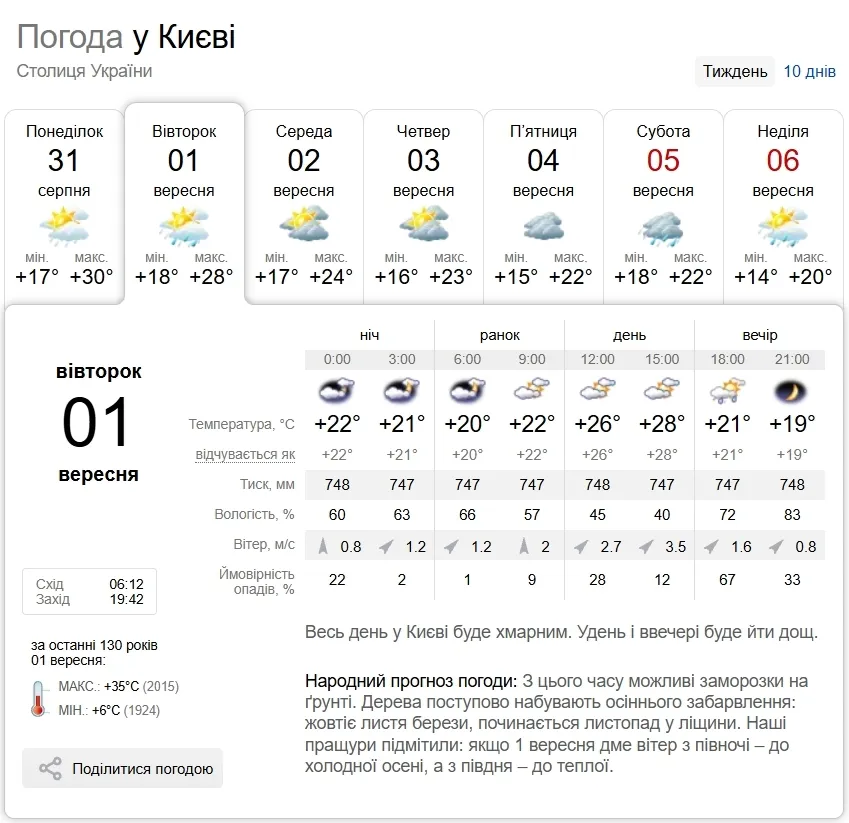The width and height of the screenshot is (849, 823).
Task: Click the 18:00 sun with rain icon
Action: coord(727,391)
